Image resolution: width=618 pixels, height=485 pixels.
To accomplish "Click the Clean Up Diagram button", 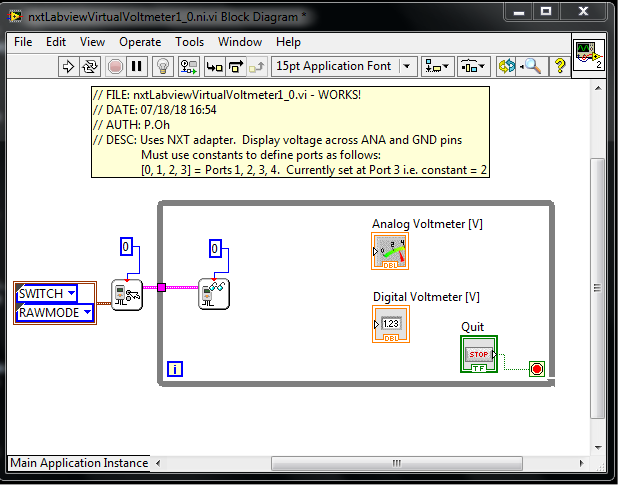I will pyautogui.click(x=506, y=66).
